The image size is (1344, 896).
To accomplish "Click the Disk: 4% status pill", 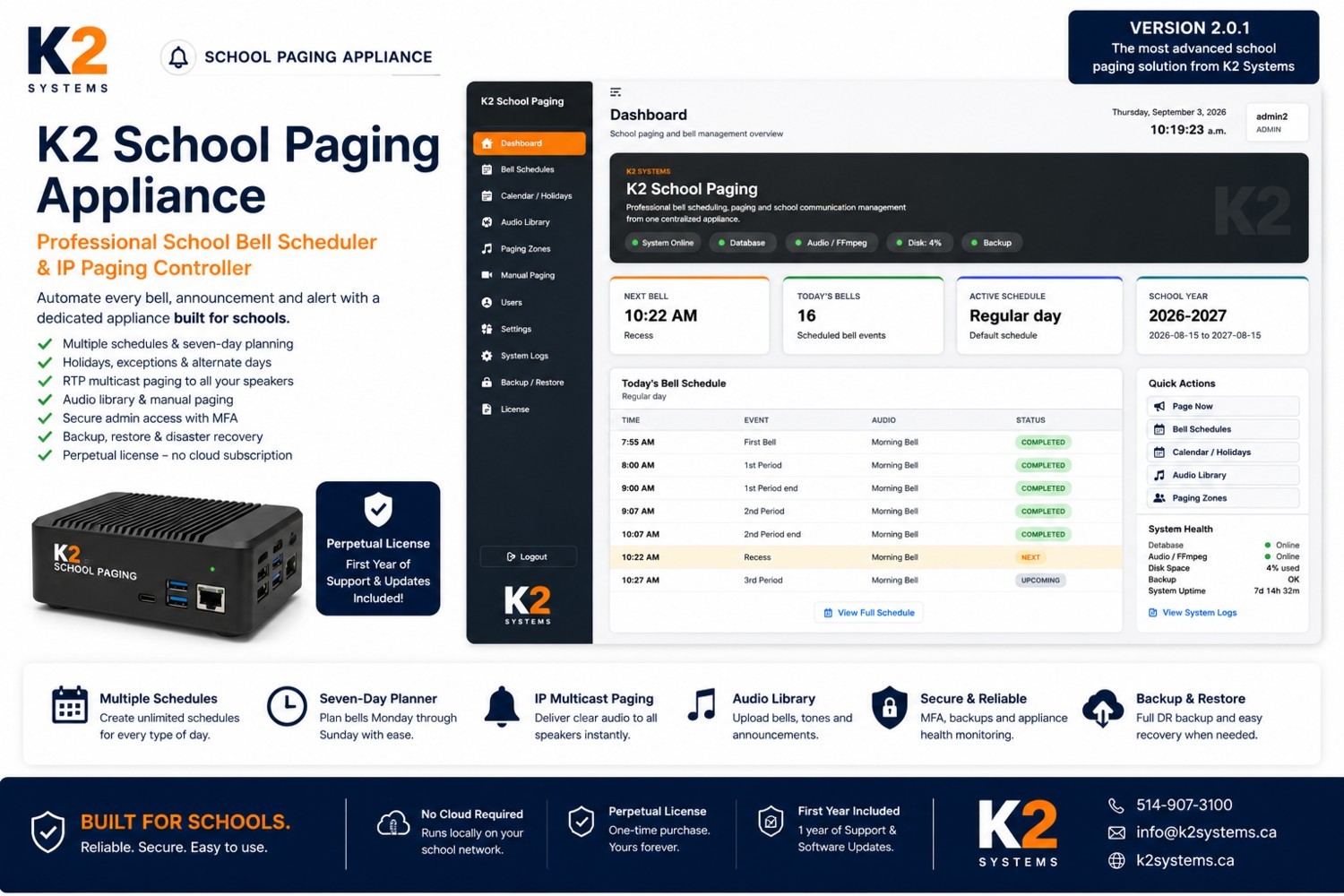I will click(x=919, y=243).
